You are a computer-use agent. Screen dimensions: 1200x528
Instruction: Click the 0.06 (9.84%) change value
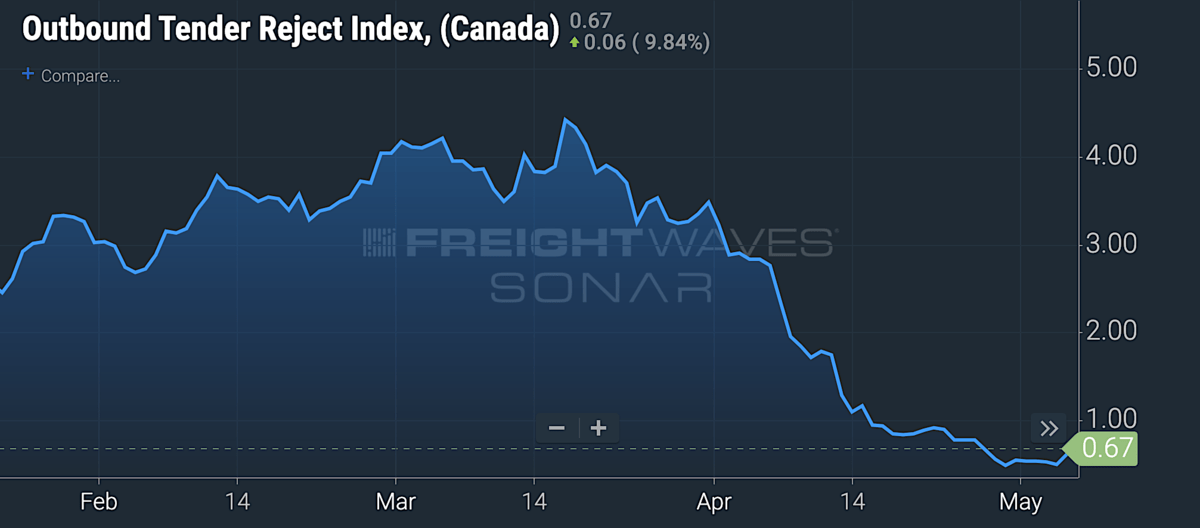(647, 43)
